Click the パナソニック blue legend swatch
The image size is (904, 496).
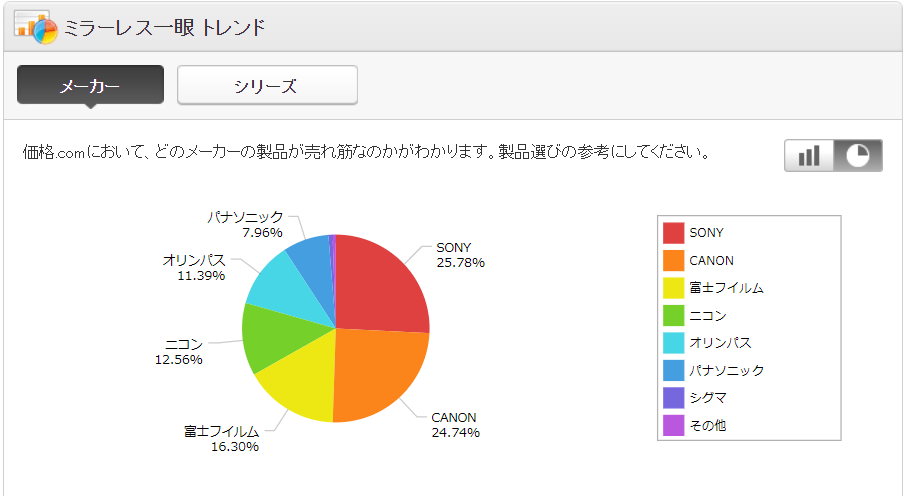click(x=673, y=370)
